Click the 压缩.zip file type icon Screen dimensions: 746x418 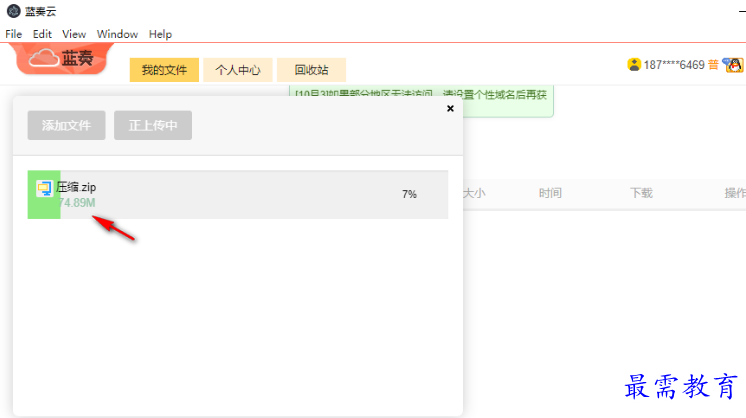point(44,188)
